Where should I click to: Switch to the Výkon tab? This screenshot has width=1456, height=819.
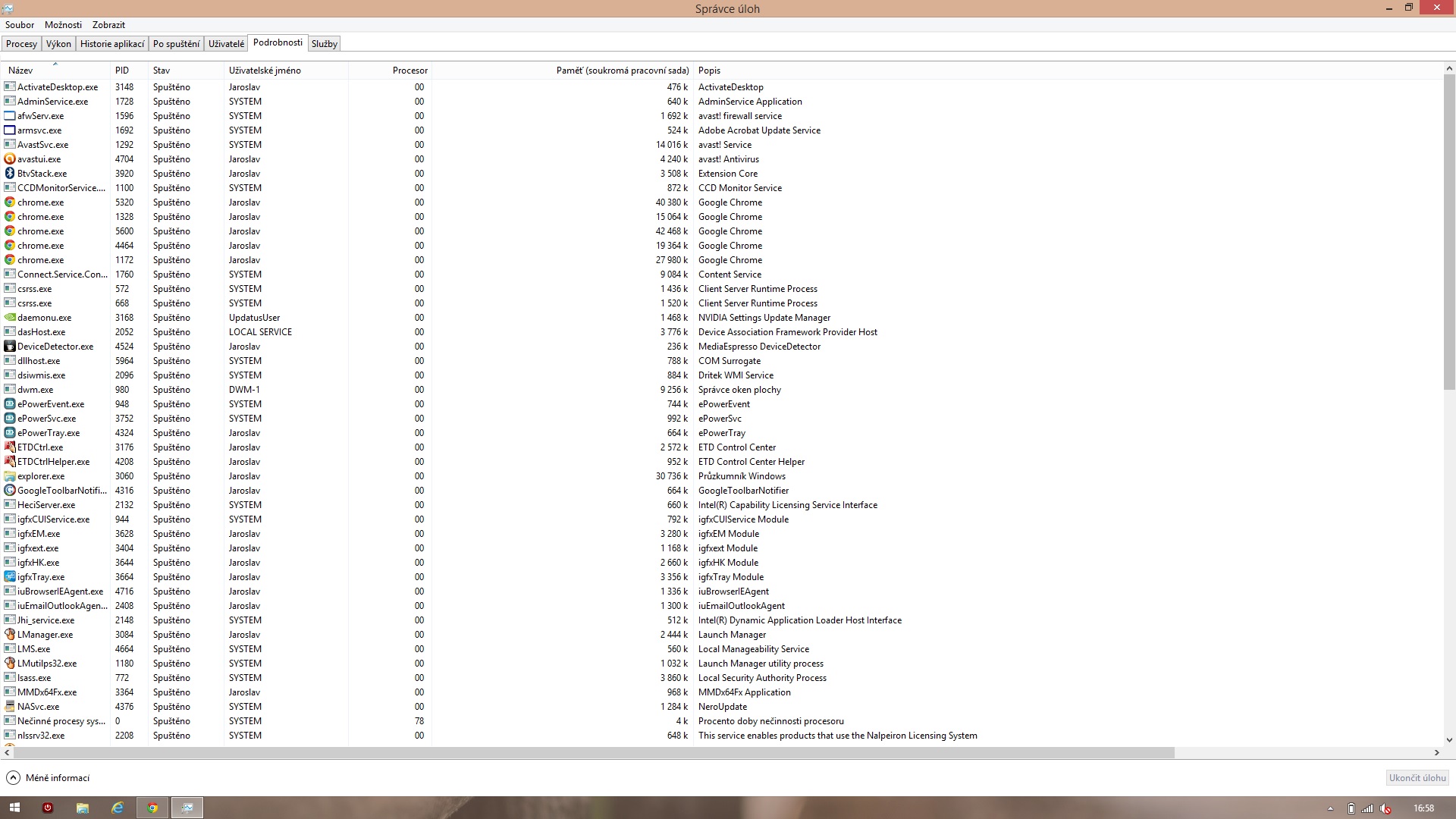coord(58,44)
